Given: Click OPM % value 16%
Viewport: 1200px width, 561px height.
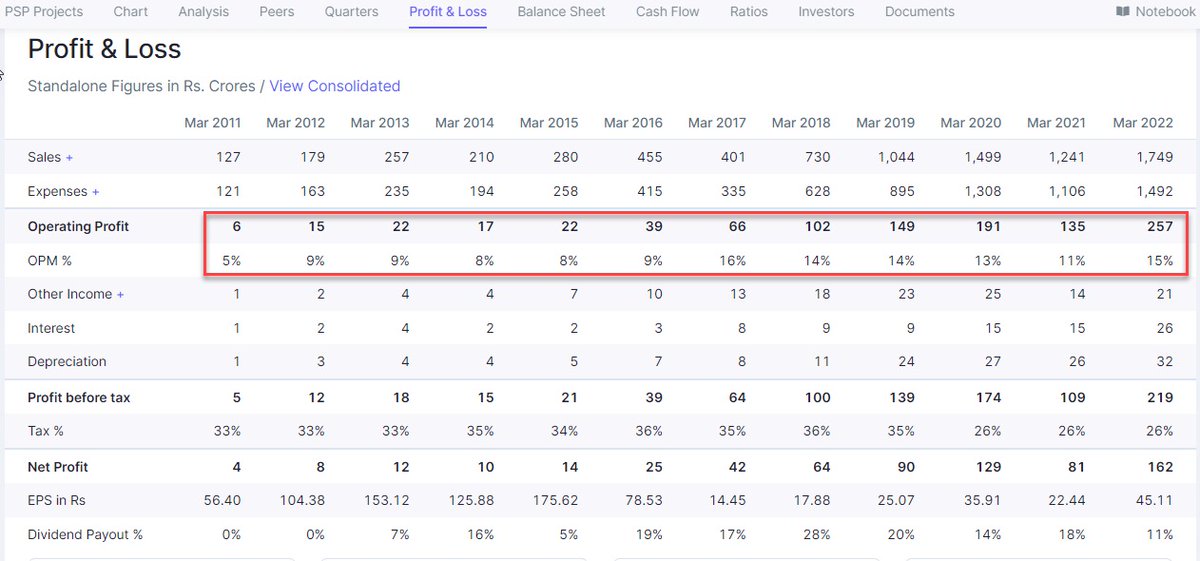Looking at the screenshot, I should 732,260.
